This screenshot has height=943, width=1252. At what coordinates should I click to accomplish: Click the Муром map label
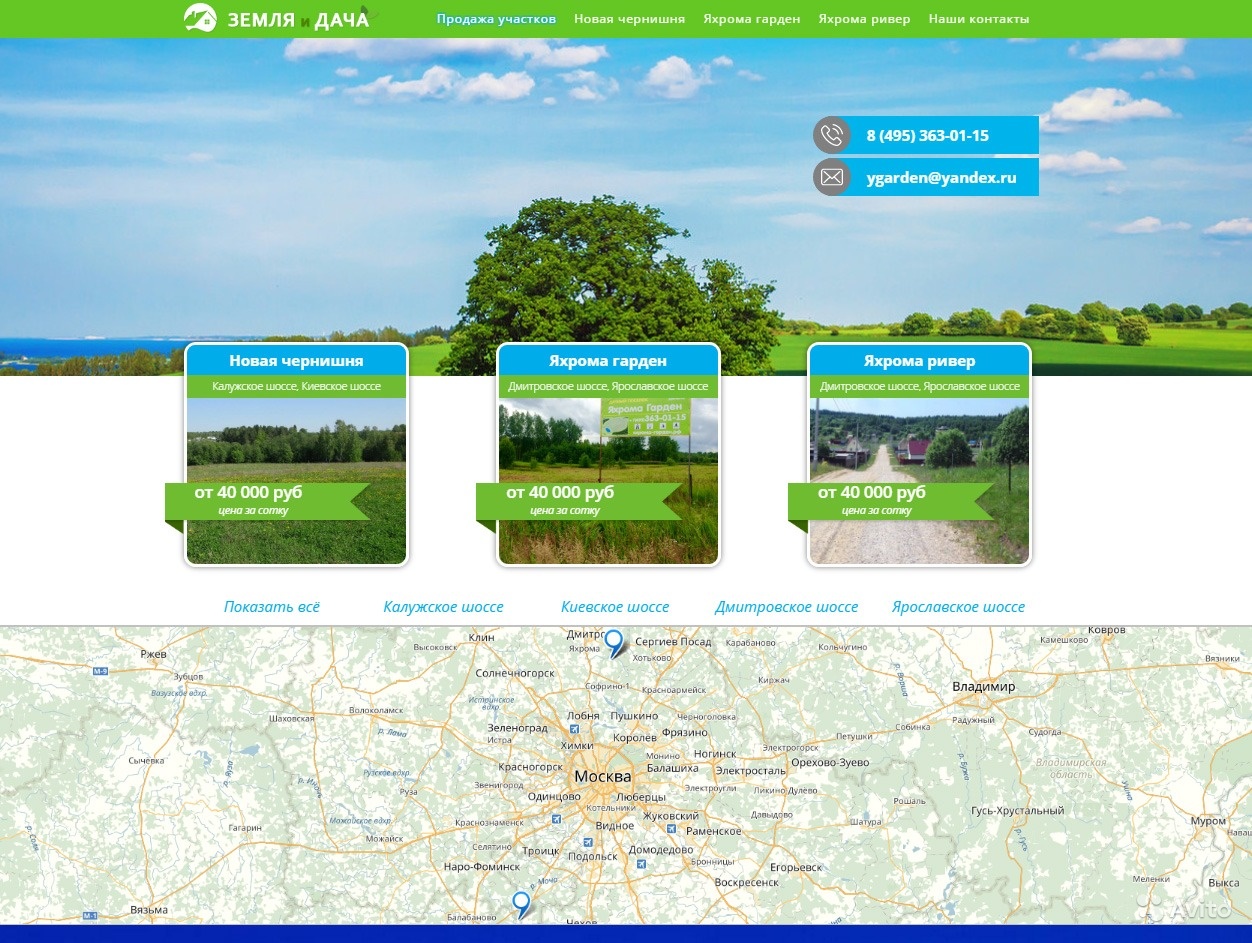tap(1208, 821)
